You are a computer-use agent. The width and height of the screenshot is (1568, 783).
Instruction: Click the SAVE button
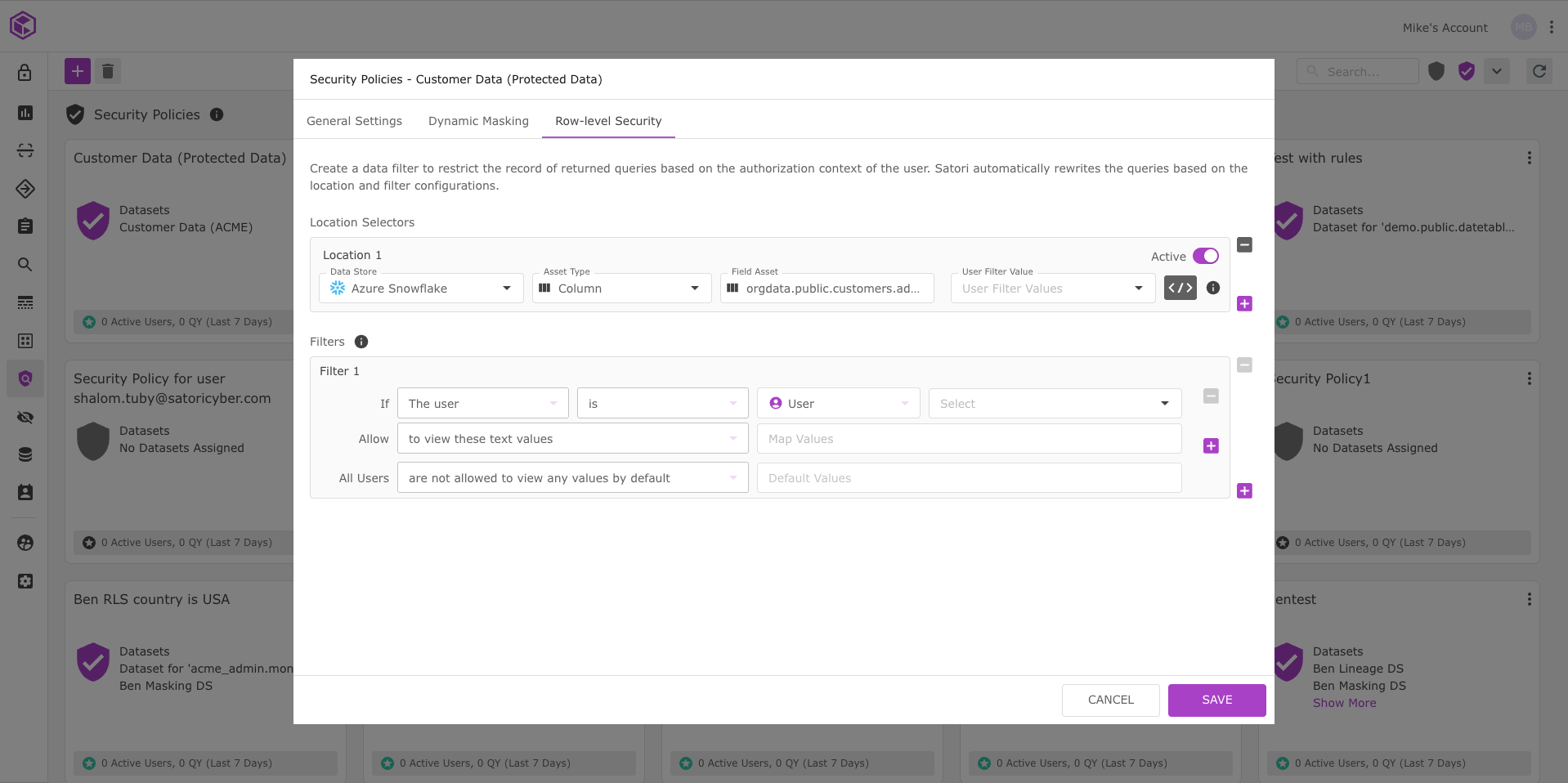[1216, 700]
